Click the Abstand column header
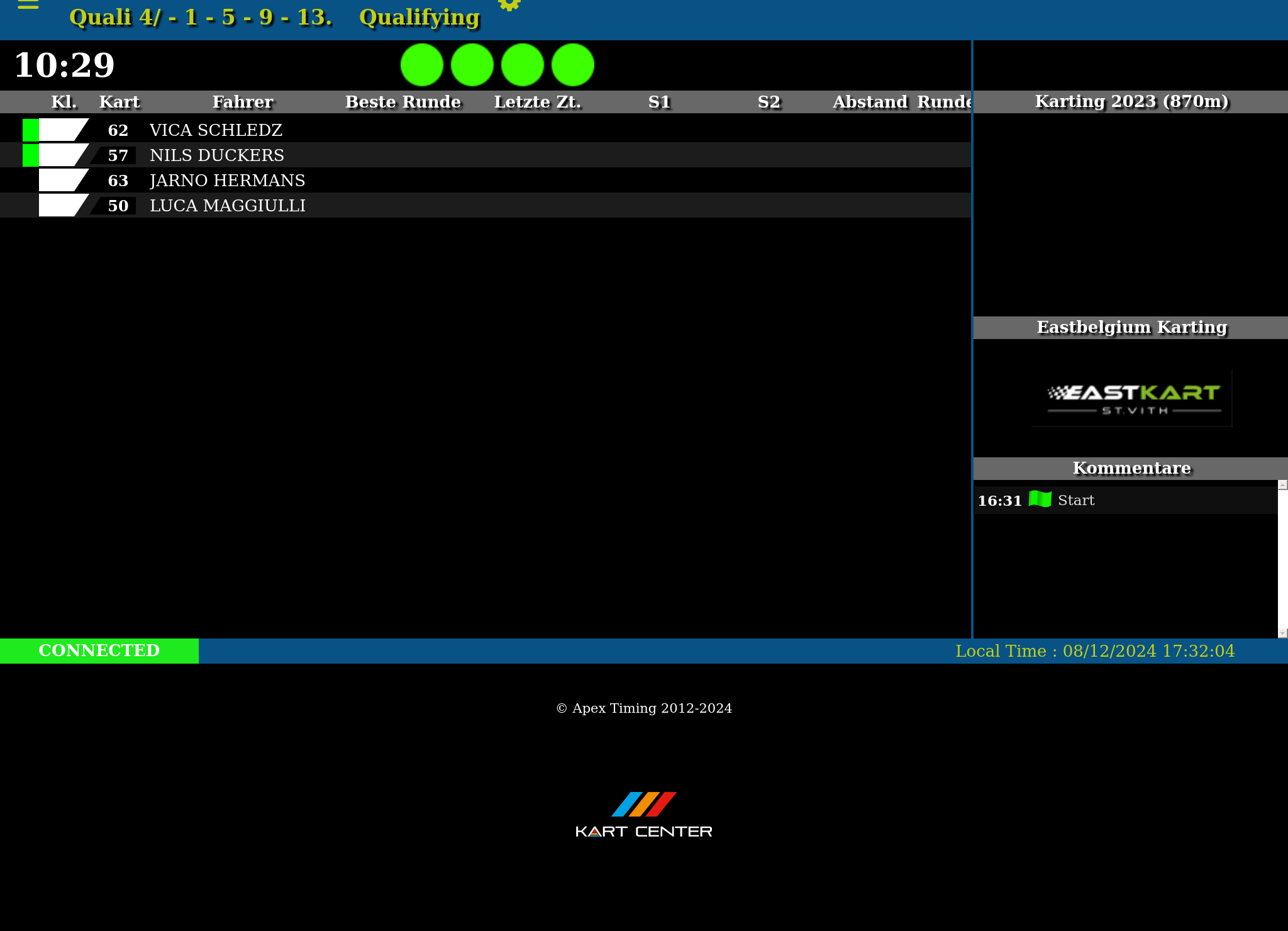 [x=870, y=102]
